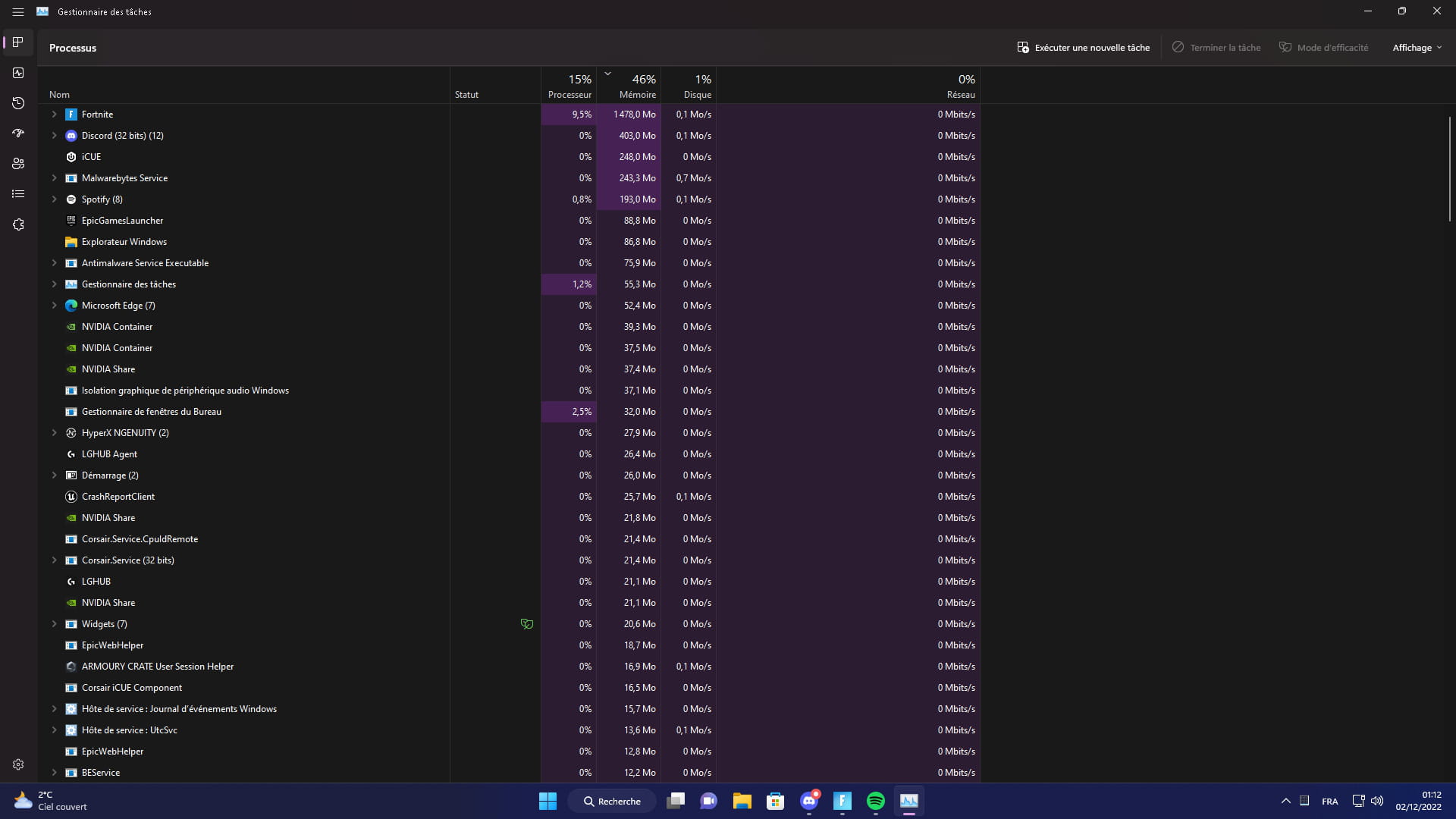Open the Services tab in sidebar

pos(18,224)
